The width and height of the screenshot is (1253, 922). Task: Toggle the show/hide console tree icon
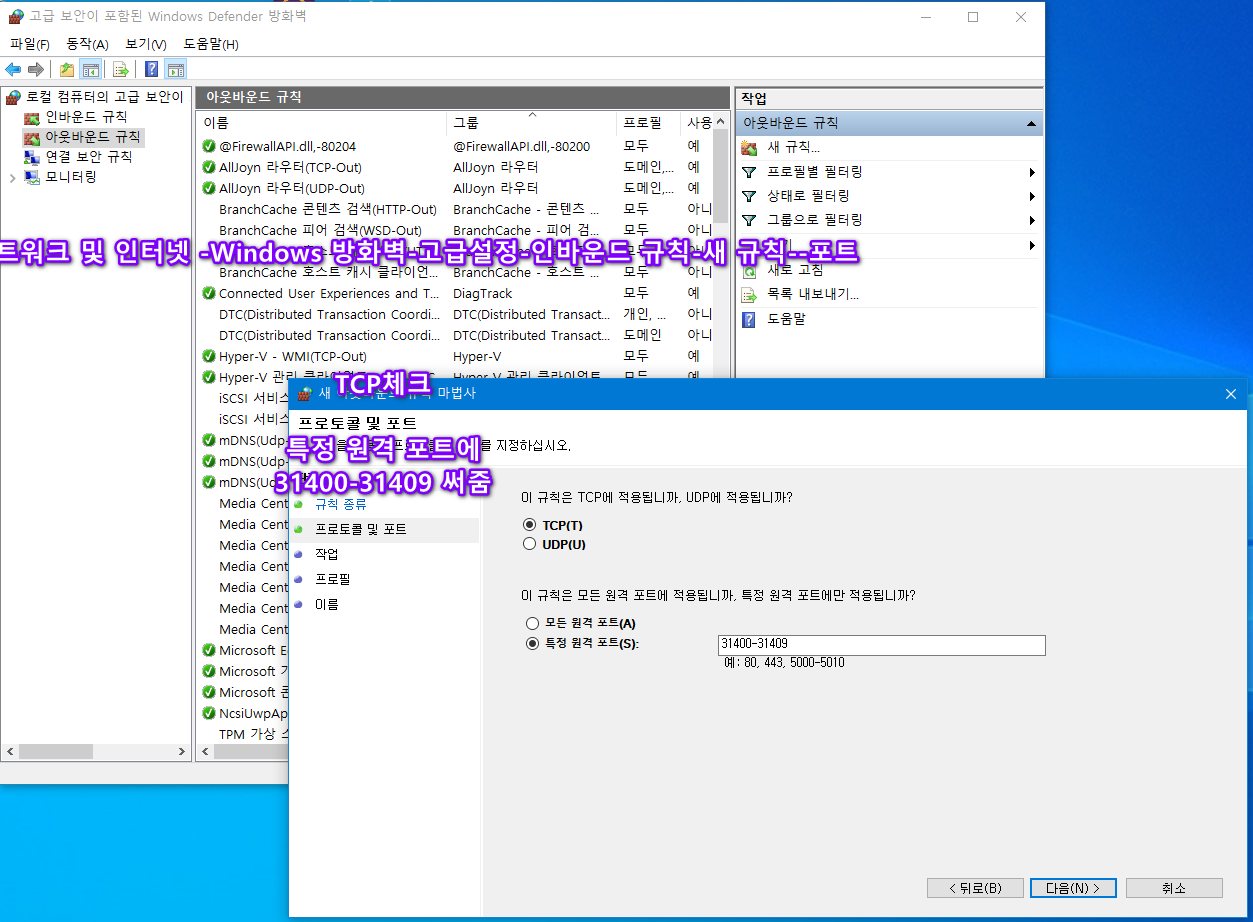[x=90, y=69]
